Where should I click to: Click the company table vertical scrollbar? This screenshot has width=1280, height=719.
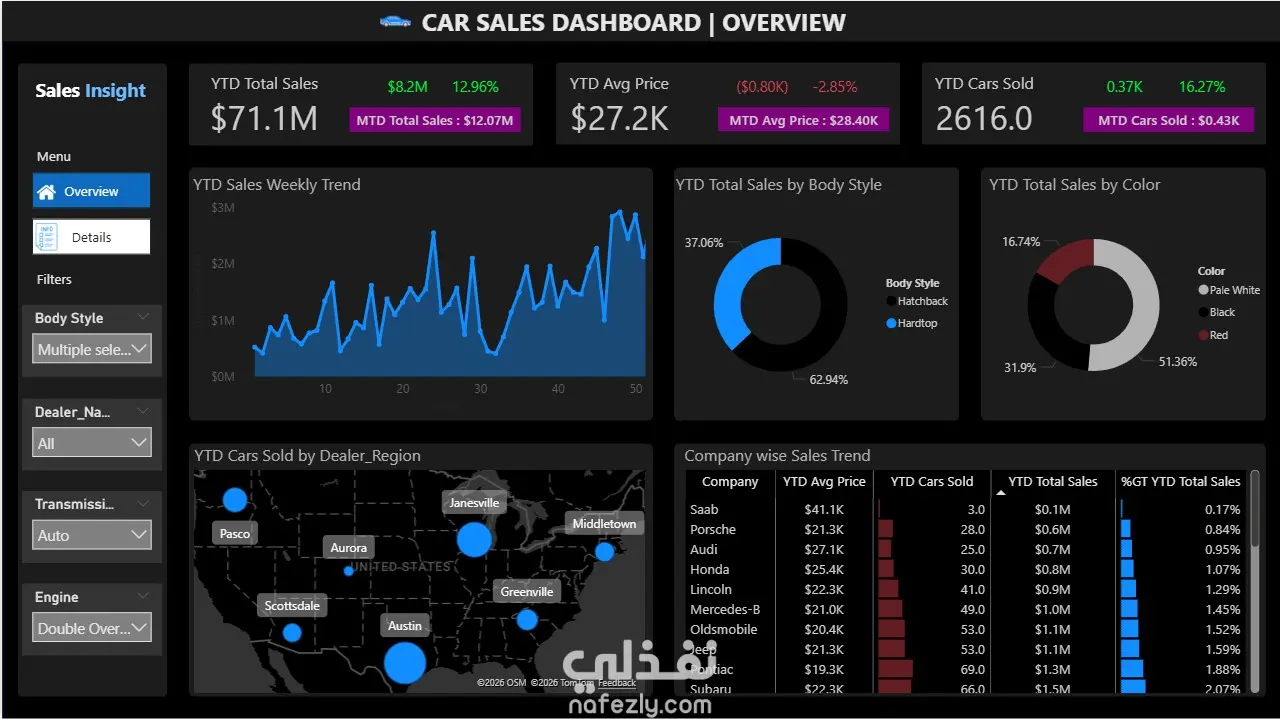(1255, 581)
